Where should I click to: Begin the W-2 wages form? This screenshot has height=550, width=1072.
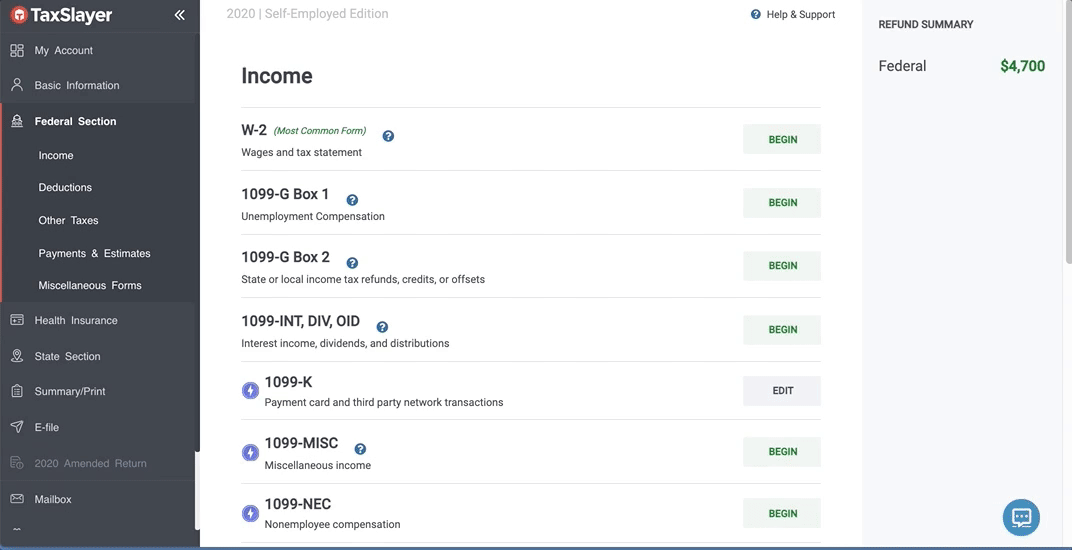click(x=782, y=140)
